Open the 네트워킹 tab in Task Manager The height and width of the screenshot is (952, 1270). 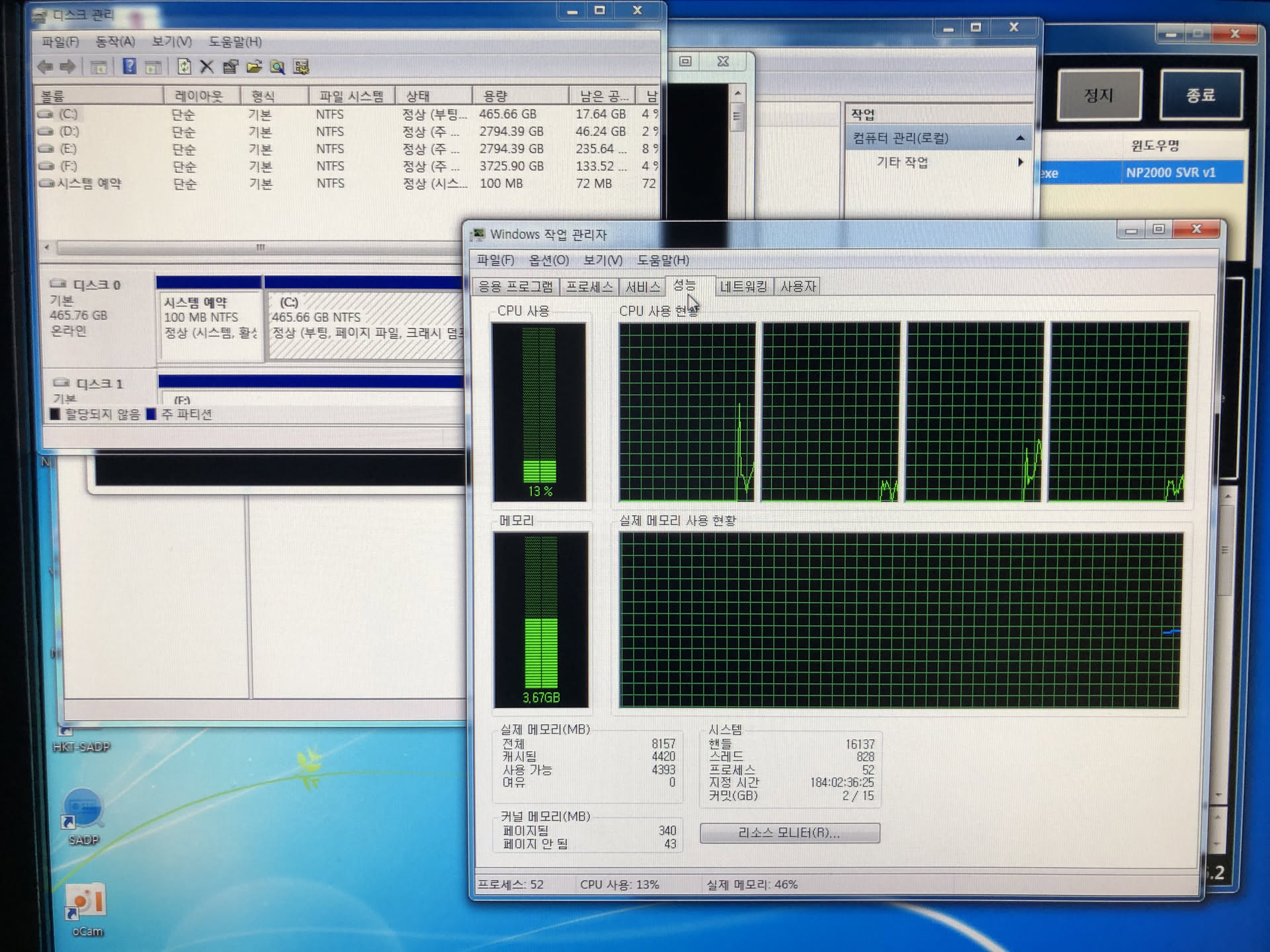[x=743, y=286]
